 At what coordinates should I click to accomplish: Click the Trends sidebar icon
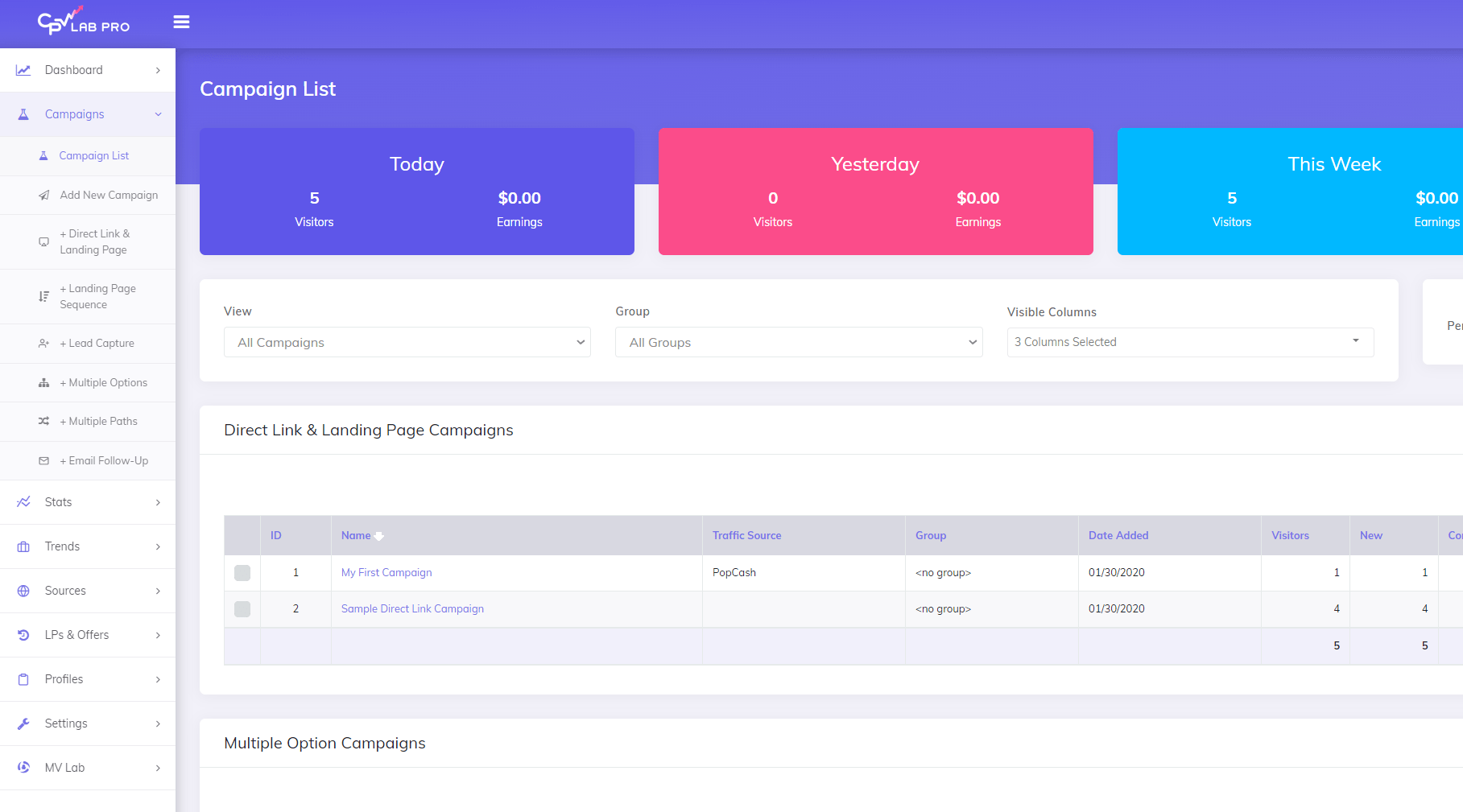(x=23, y=546)
